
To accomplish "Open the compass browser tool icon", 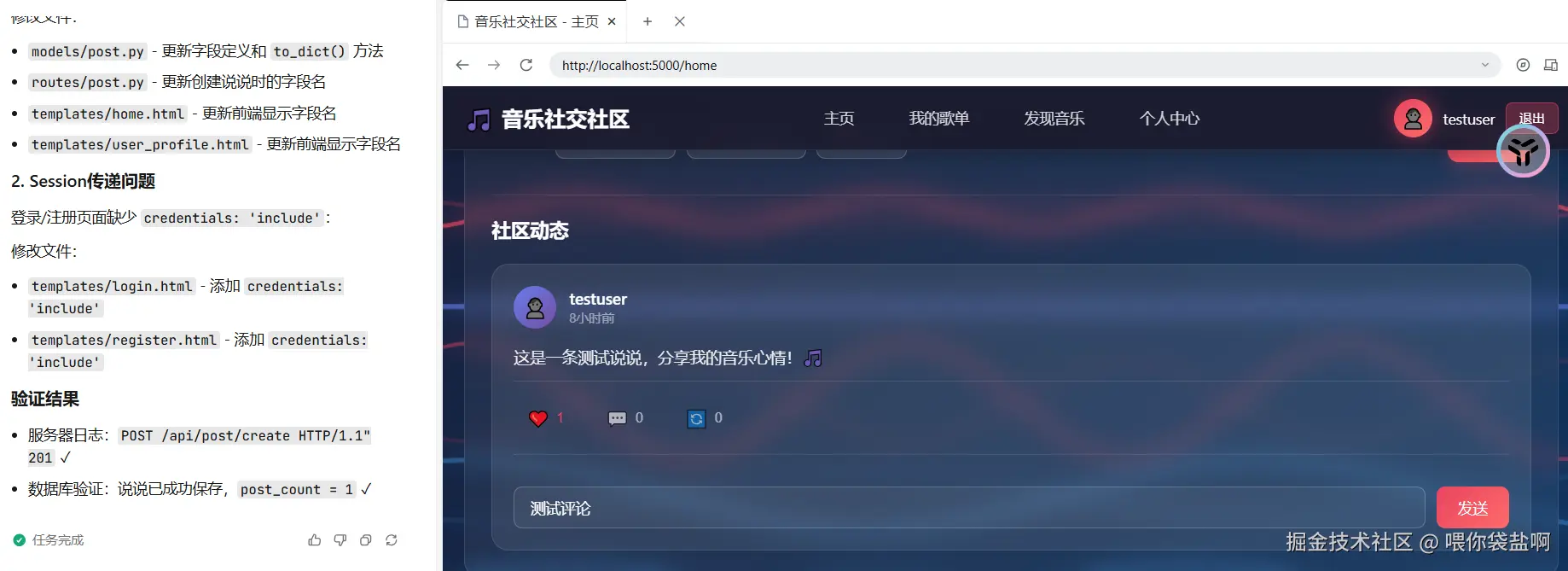I will click(1523, 65).
